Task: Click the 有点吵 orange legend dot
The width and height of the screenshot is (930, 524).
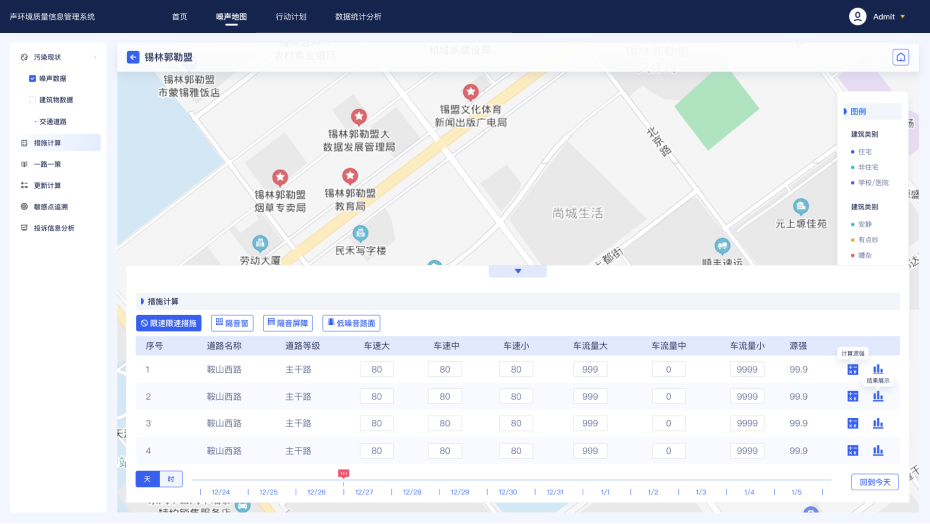Action: (853, 240)
